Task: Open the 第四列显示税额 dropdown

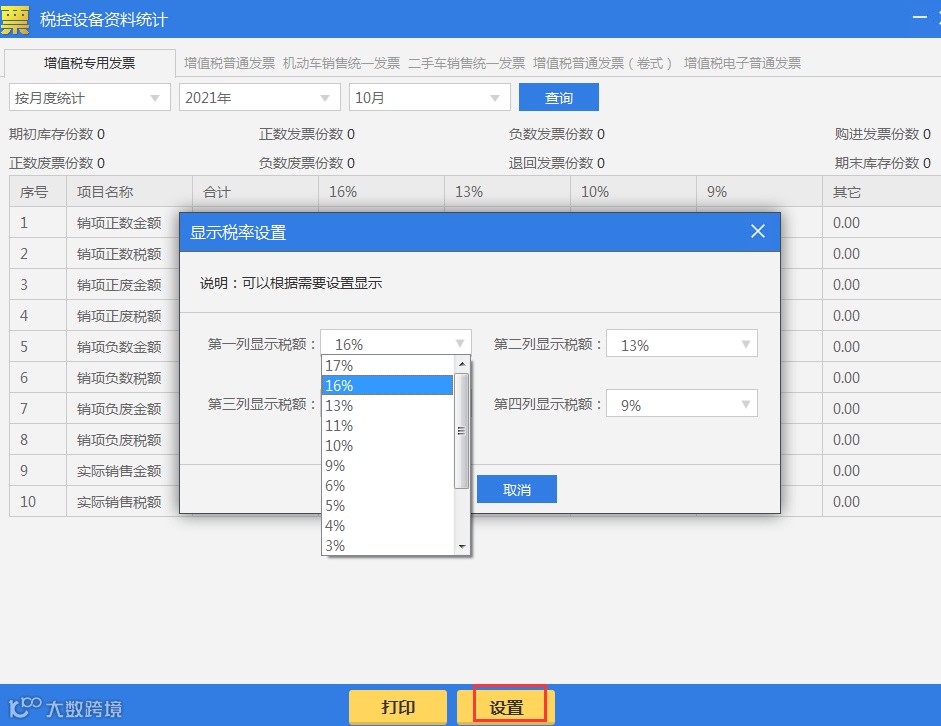Action: 682,404
